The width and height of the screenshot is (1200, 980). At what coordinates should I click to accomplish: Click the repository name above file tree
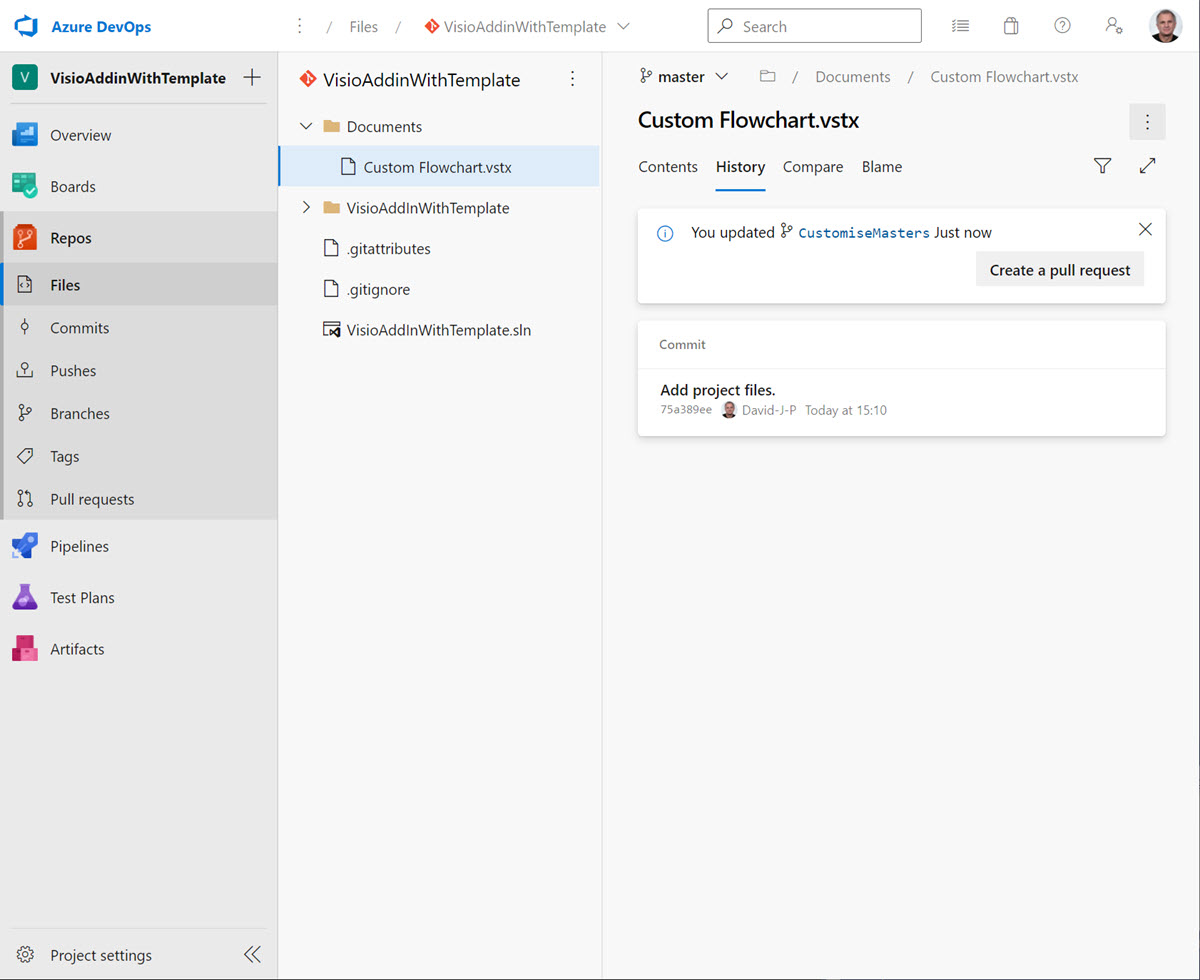click(x=422, y=80)
